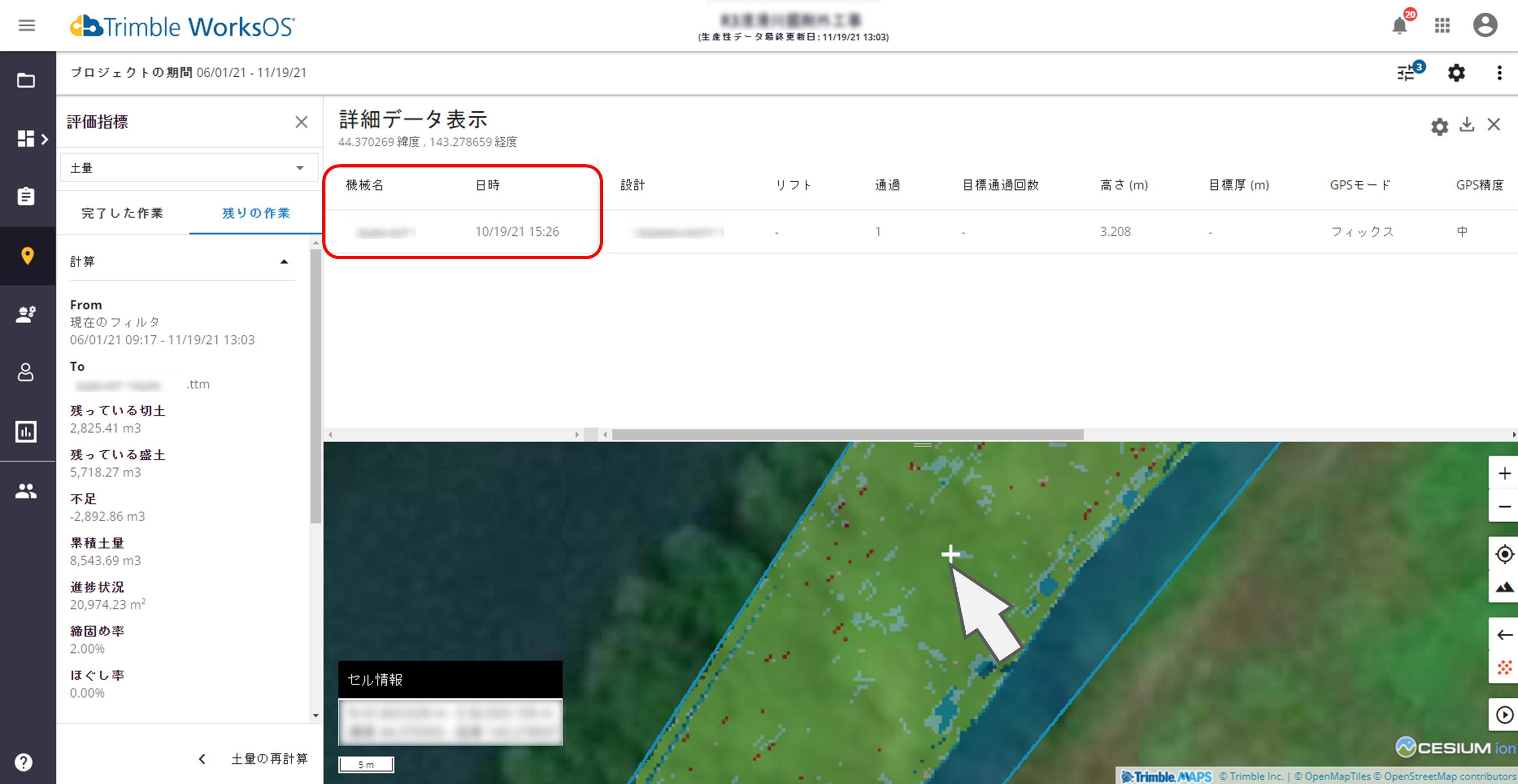
Task: Center map on my location
Action: (x=1504, y=554)
